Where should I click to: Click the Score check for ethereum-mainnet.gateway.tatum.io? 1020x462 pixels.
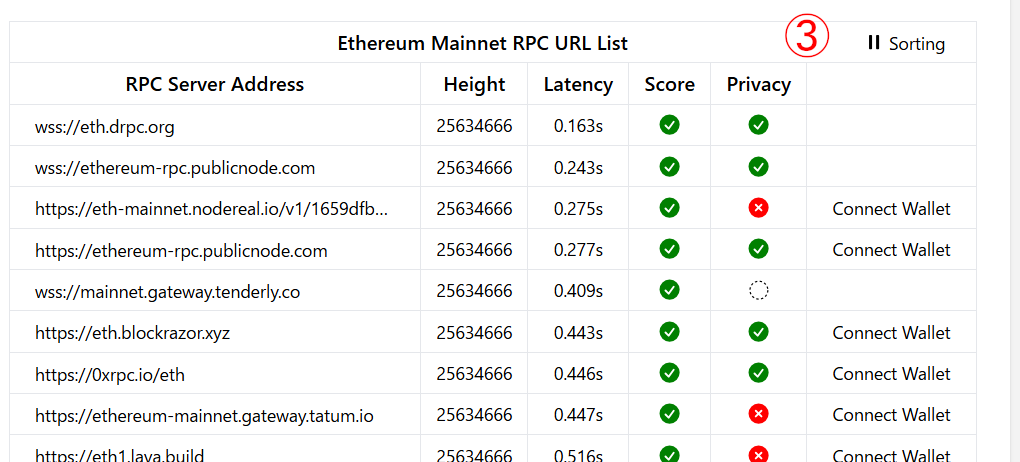pyautogui.click(x=669, y=413)
